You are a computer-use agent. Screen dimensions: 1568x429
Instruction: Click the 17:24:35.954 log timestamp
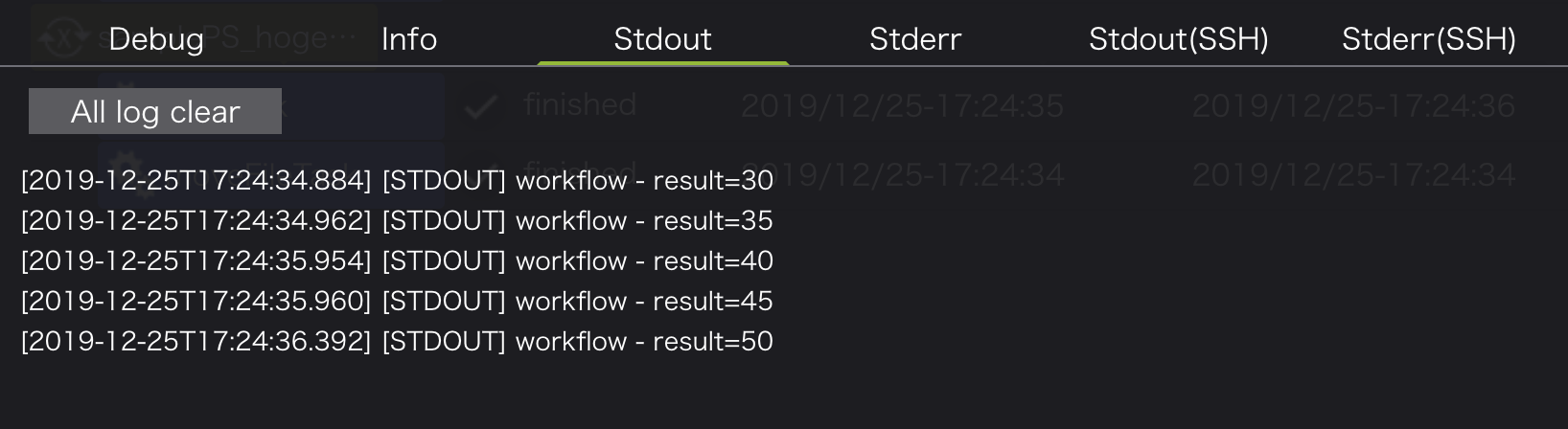click(x=196, y=260)
